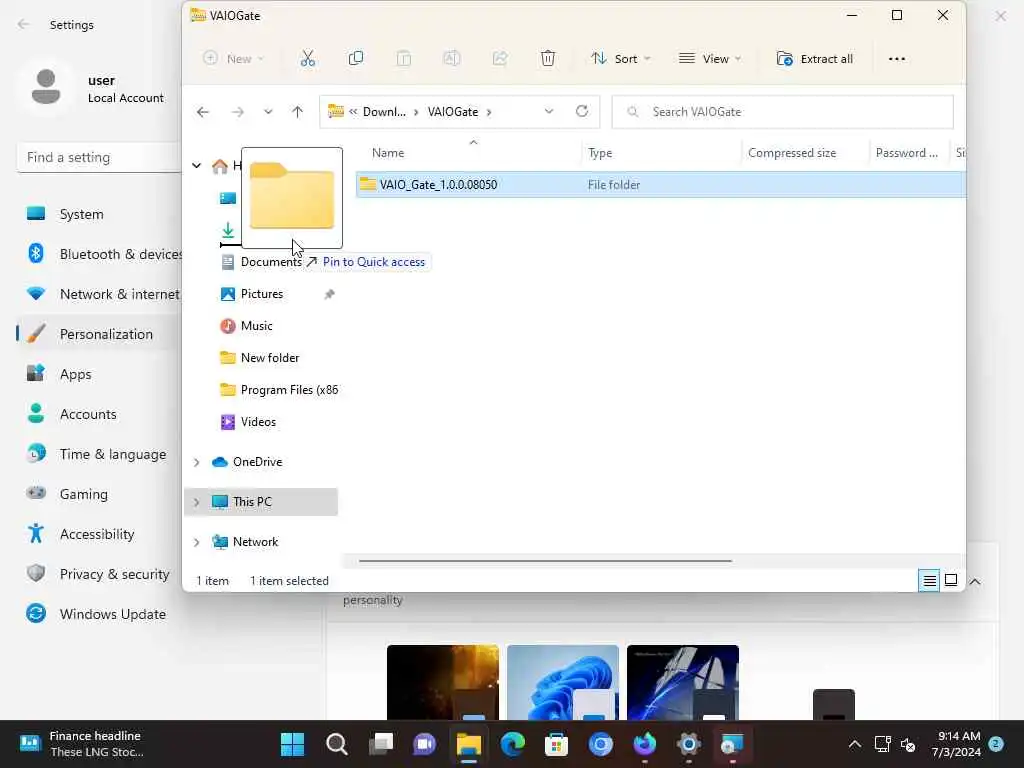
Task: Switch to details view layout icon
Action: [929, 581]
